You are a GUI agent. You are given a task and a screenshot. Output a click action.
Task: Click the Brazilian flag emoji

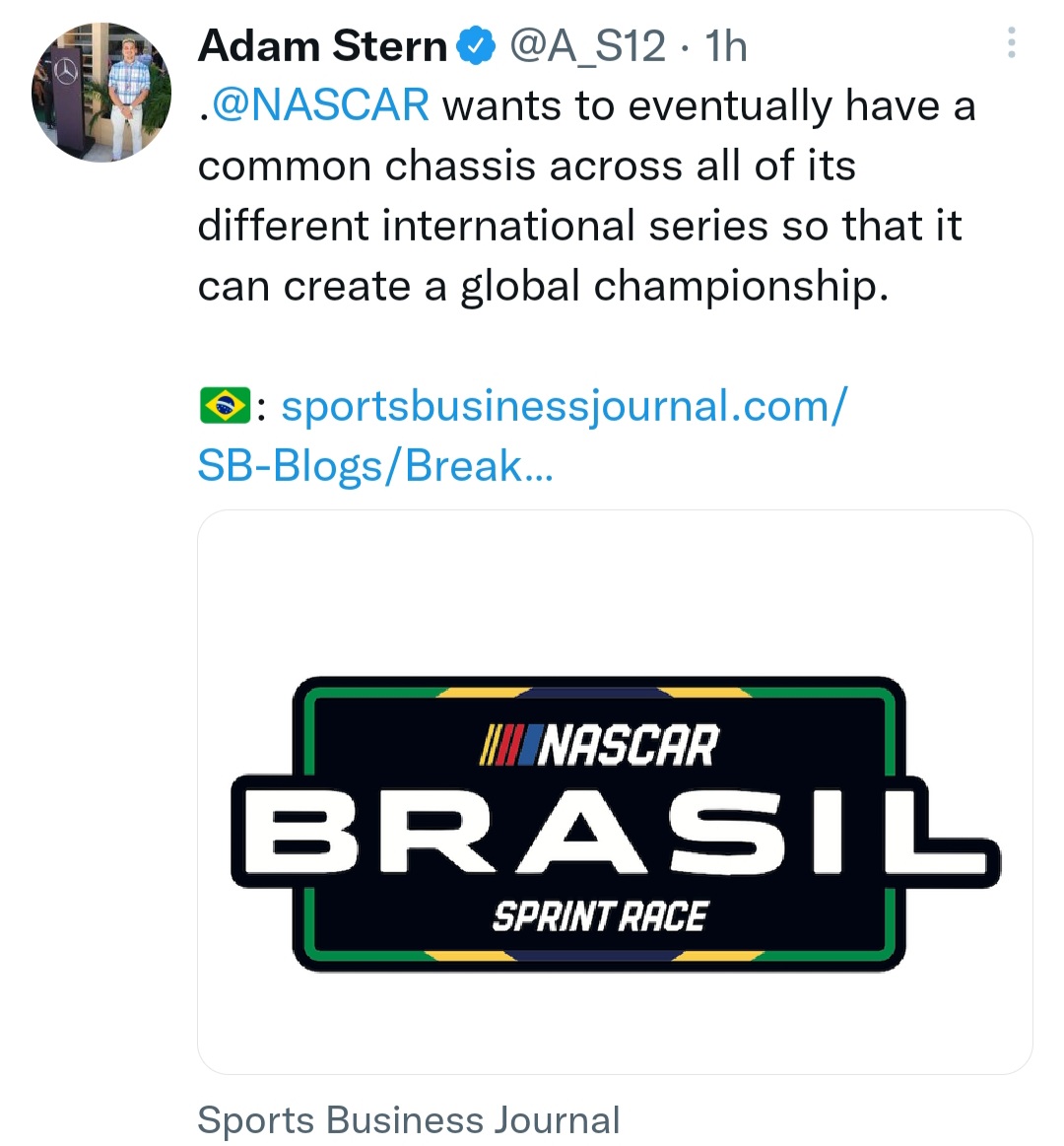(225, 406)
